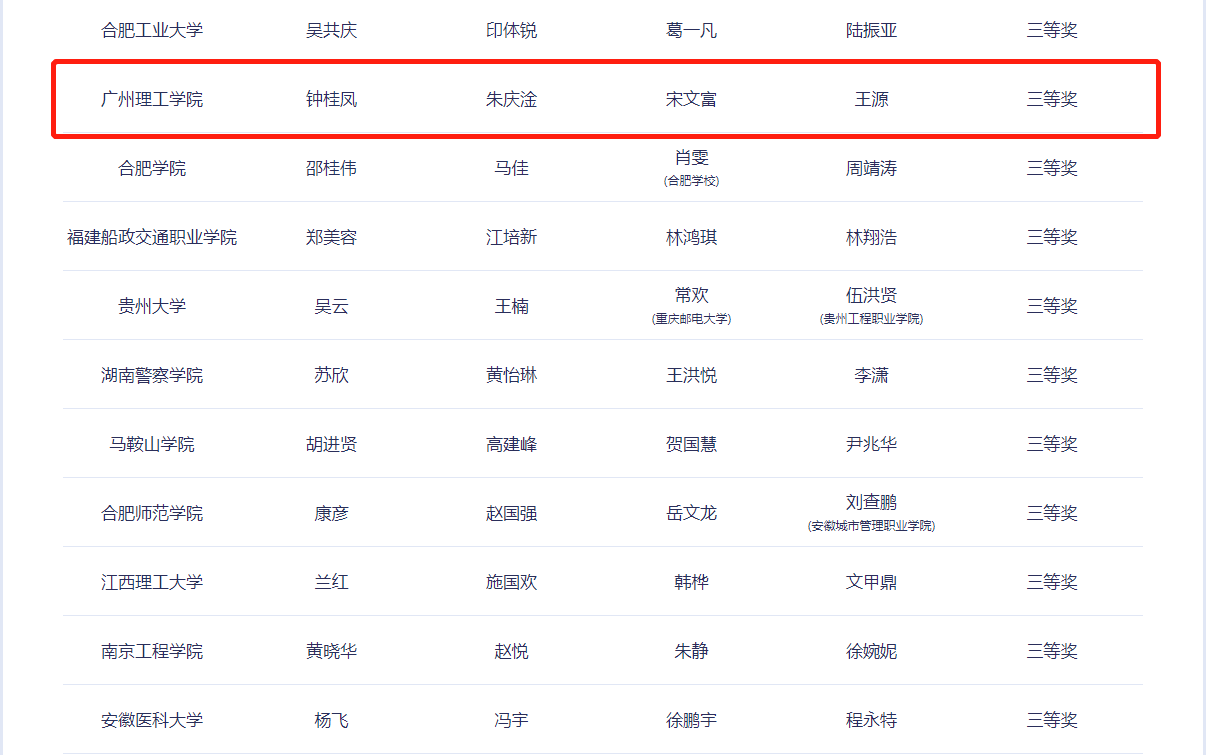This screenshot has height=755, width=1206.
Task: Select the name 徐婉妮
Action: tap(871, 651)
